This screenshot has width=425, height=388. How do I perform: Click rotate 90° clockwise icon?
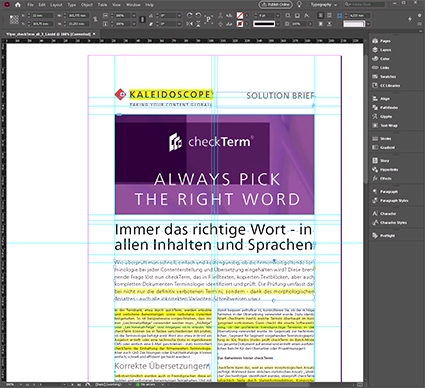189,15
